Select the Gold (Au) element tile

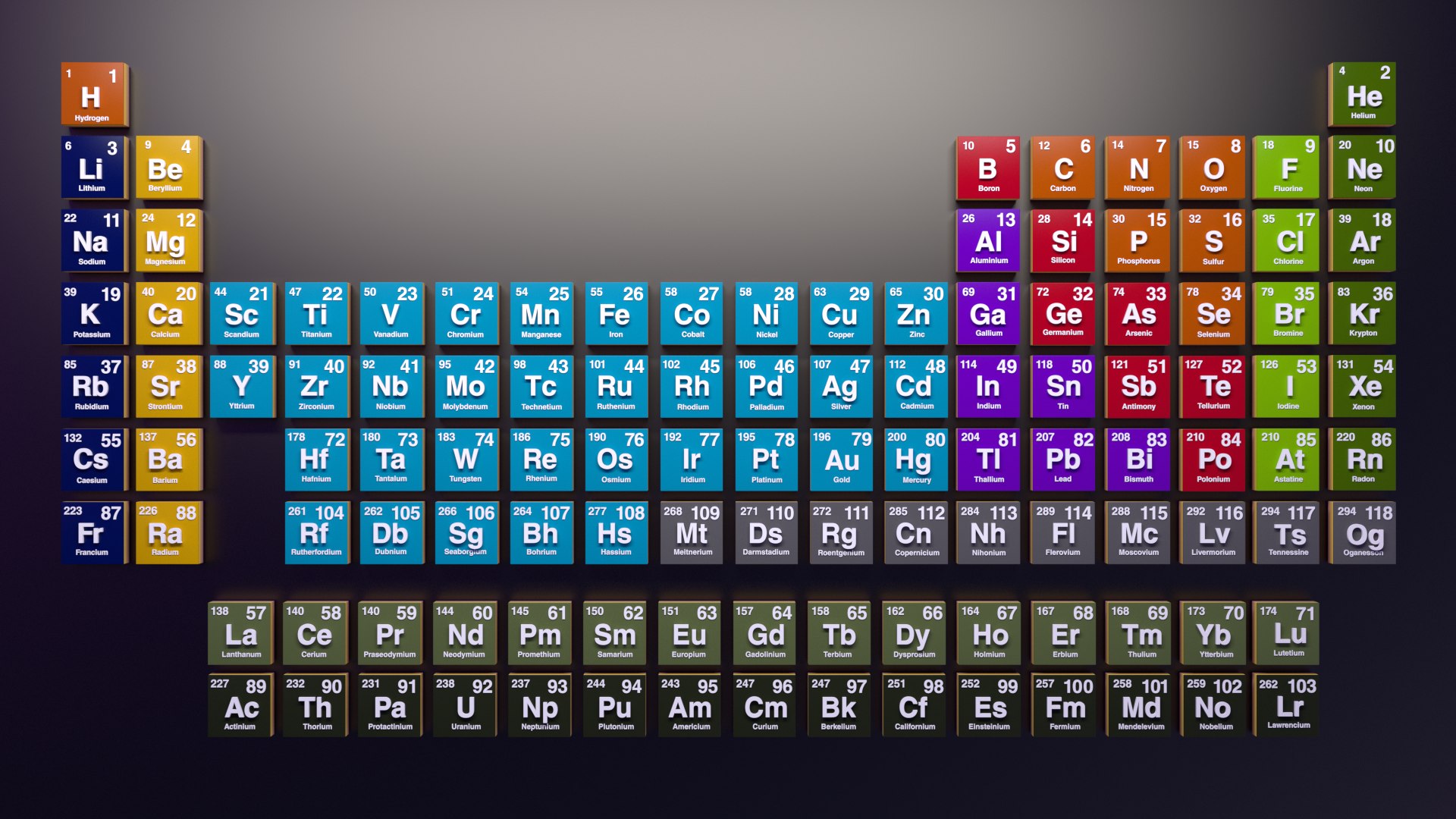click(840, 460)
